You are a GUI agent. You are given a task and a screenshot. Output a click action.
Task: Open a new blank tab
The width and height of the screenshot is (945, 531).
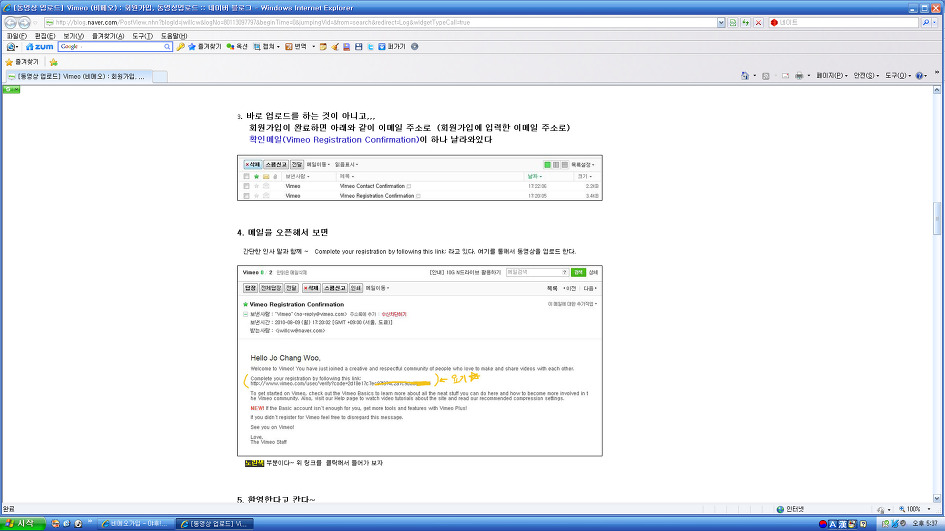[x=160, y=77]
